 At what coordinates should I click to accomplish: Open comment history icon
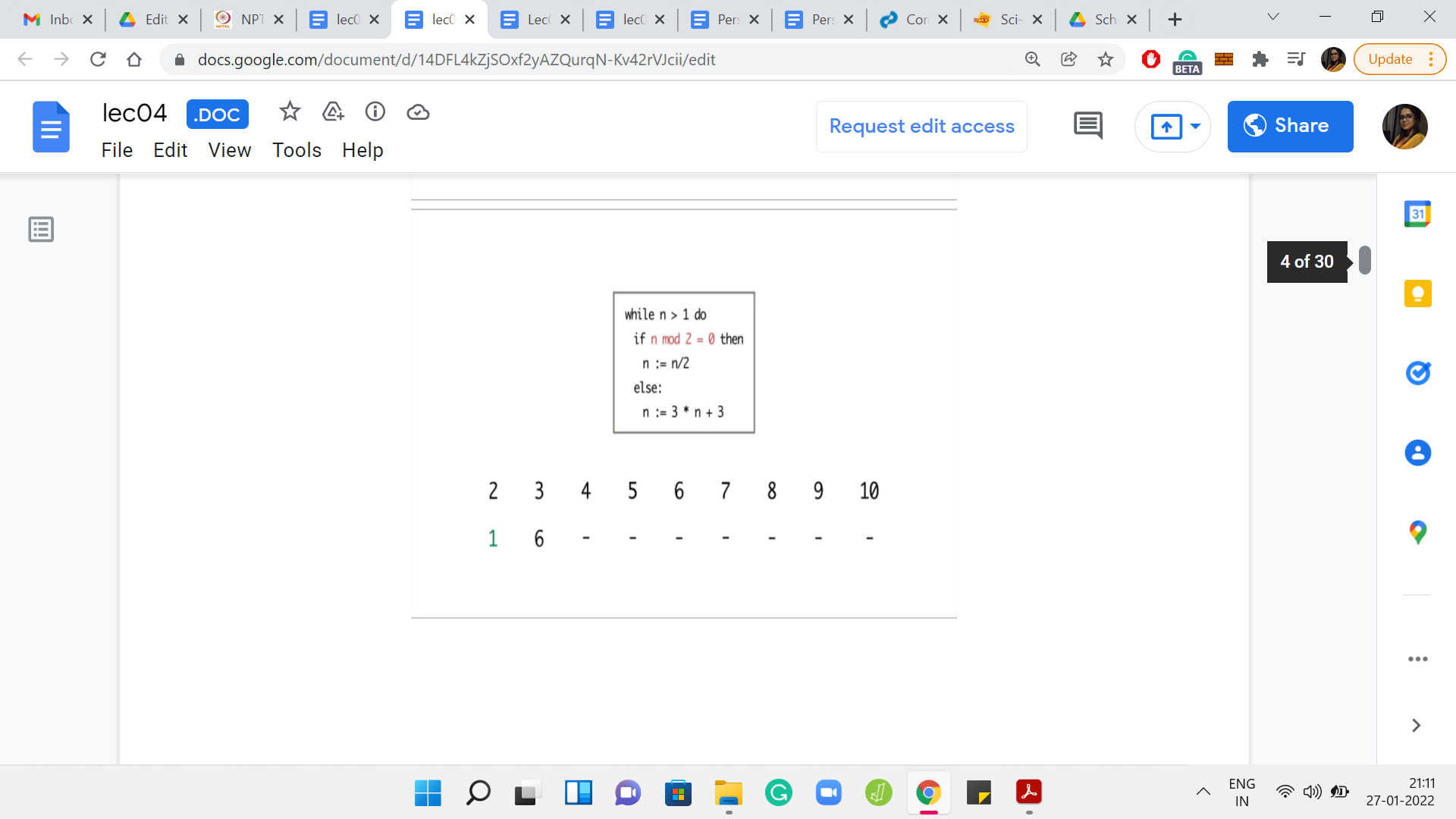coord(1088,126)
